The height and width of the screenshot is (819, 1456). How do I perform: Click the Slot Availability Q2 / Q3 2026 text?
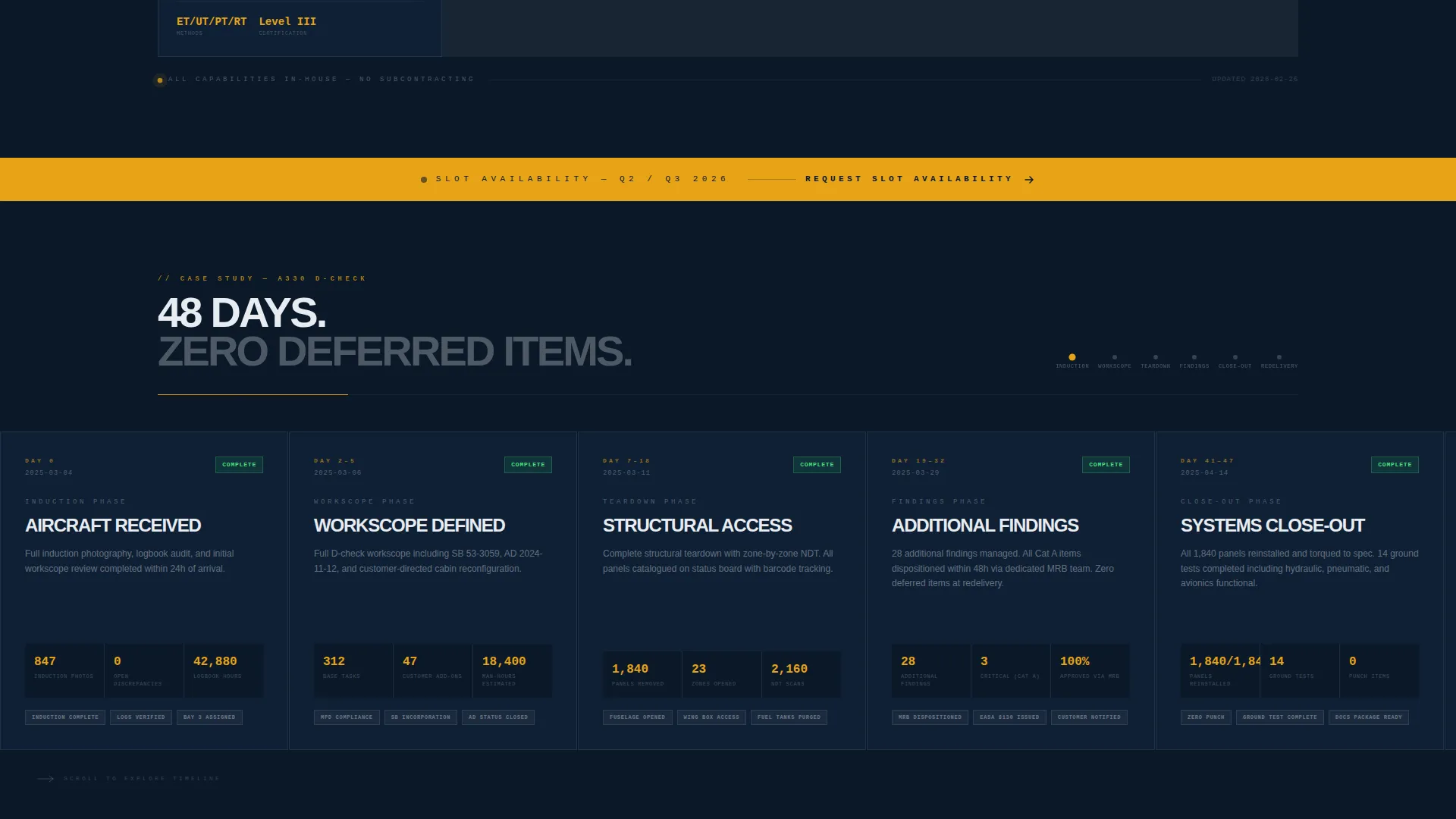(582, 179)
